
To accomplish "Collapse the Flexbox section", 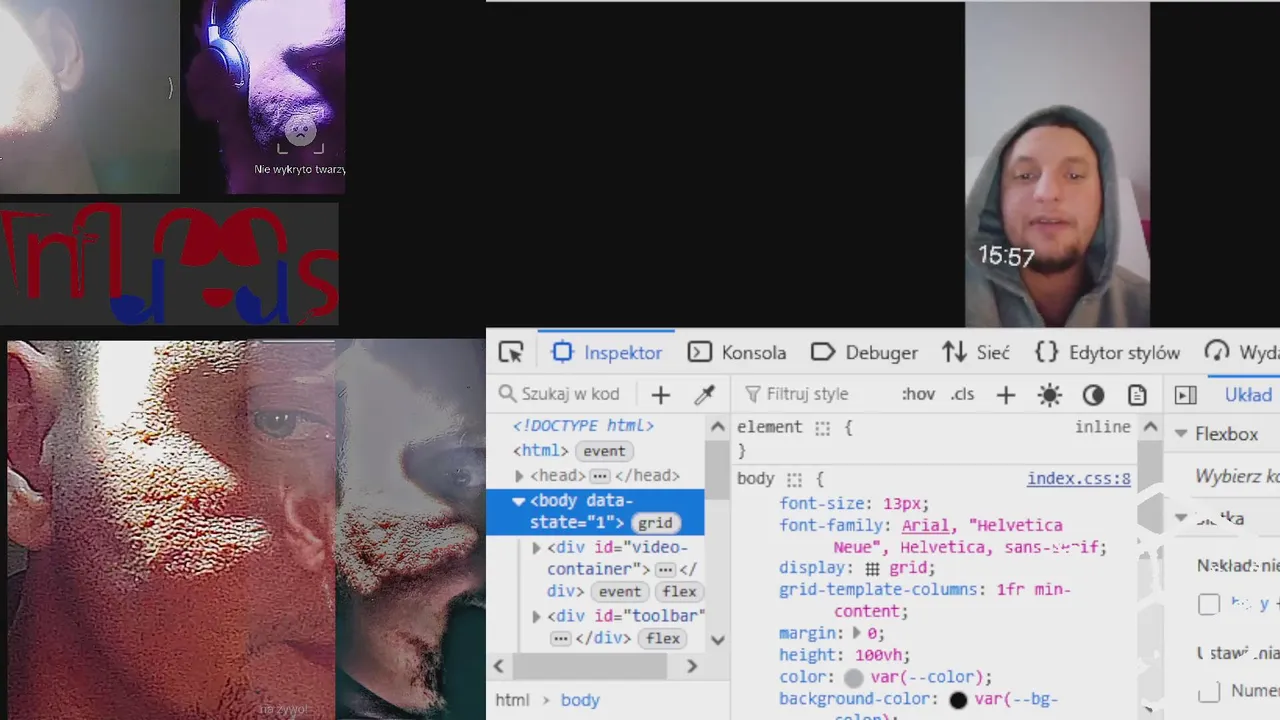I will coord(1181,434).
